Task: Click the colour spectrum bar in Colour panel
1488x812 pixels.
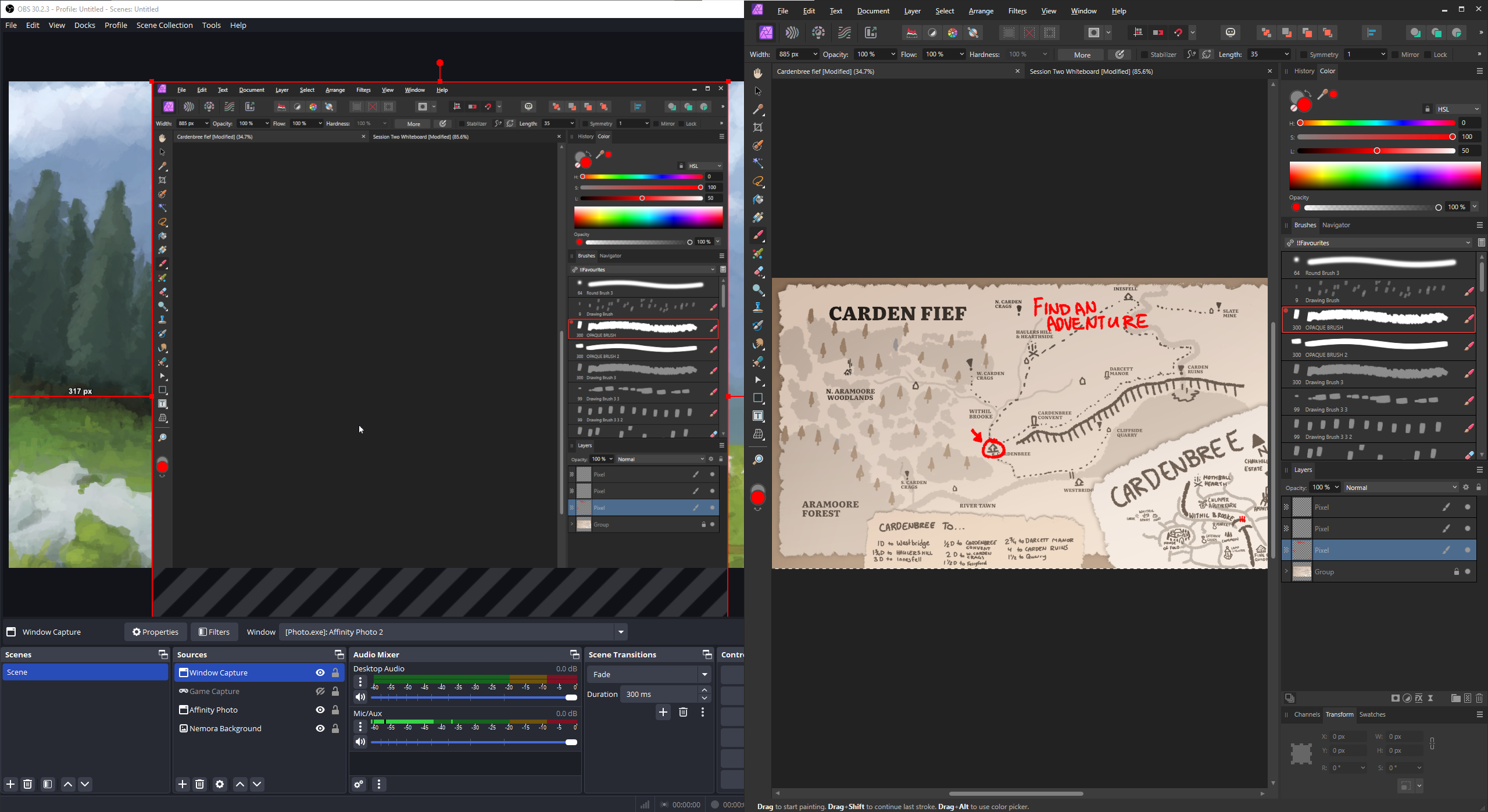Action: (1385, 176)
